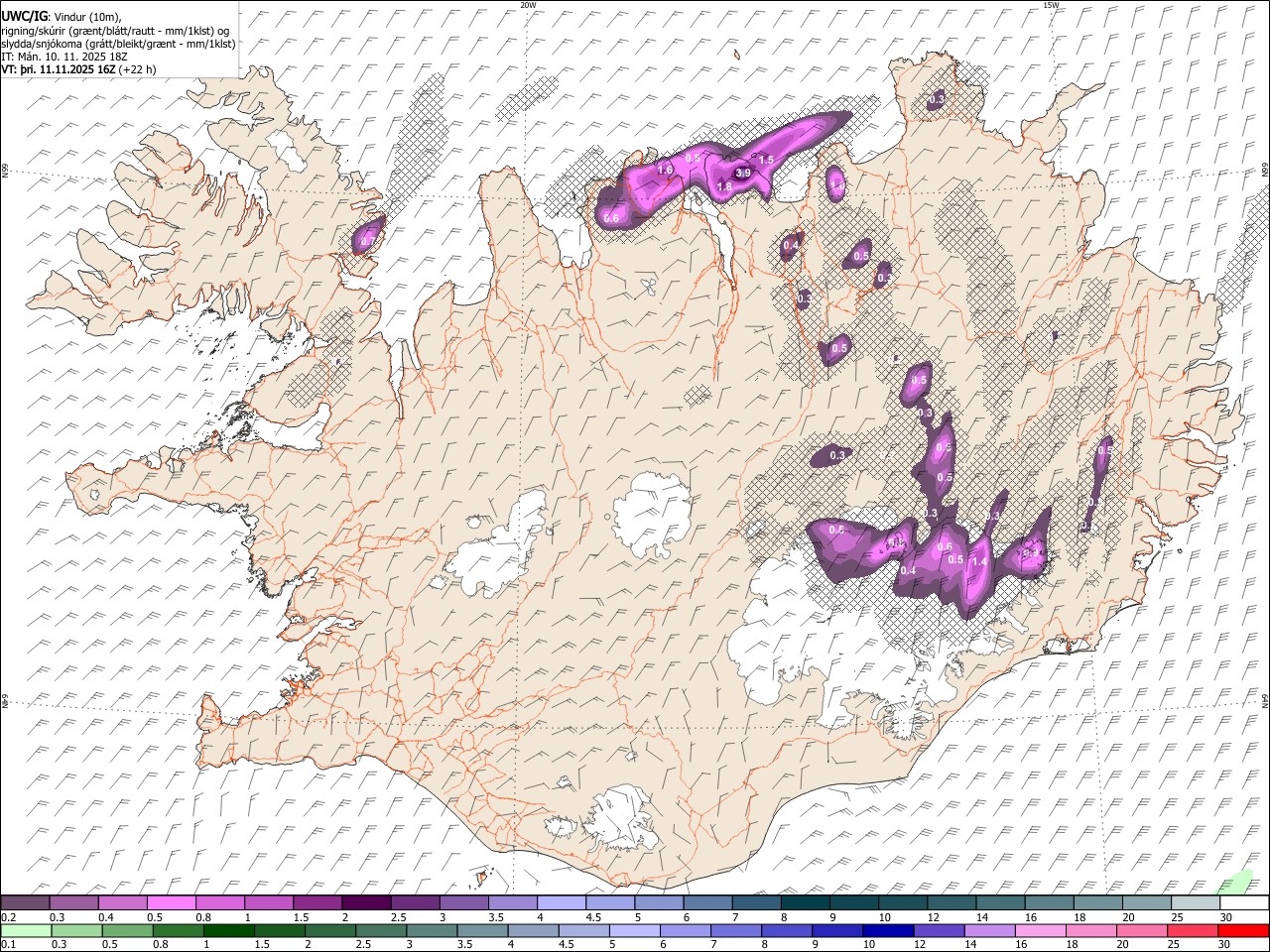This screenshot has height=952, width=1270.
Task: Click bottom legend swatch between 16 and 18
Action: tap(1041, 930)
